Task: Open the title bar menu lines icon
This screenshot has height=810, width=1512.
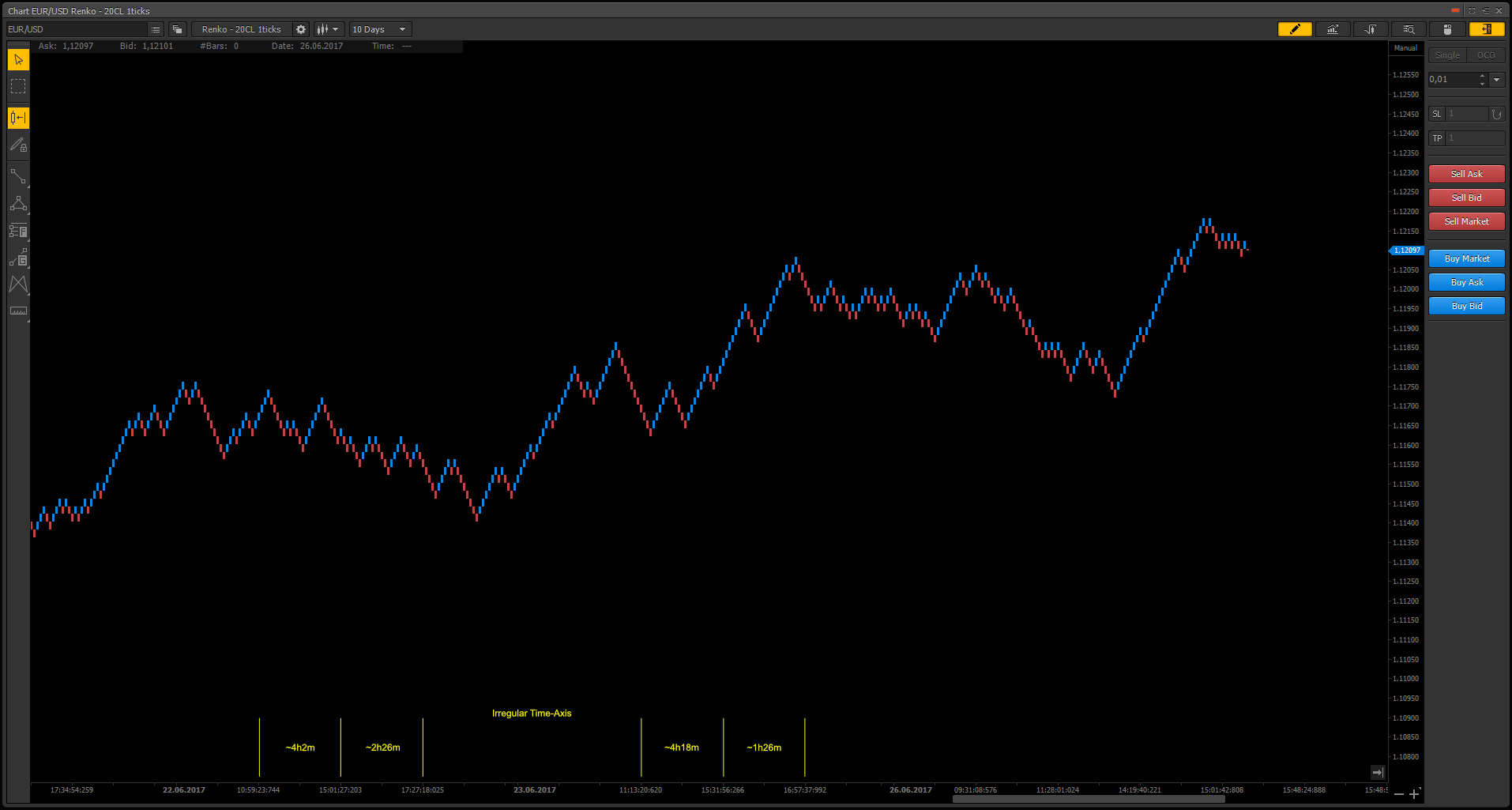Action: coord(1485,11)
